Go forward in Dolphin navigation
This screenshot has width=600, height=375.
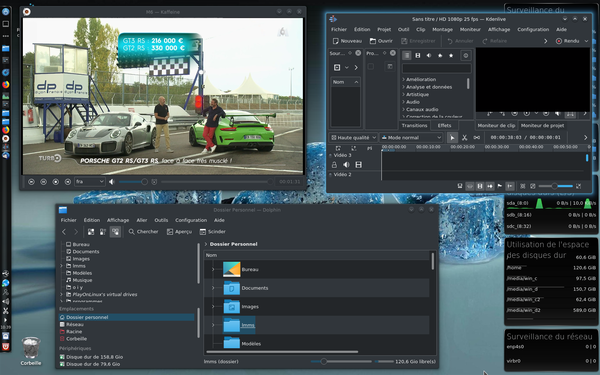click(x=76, y=232)
